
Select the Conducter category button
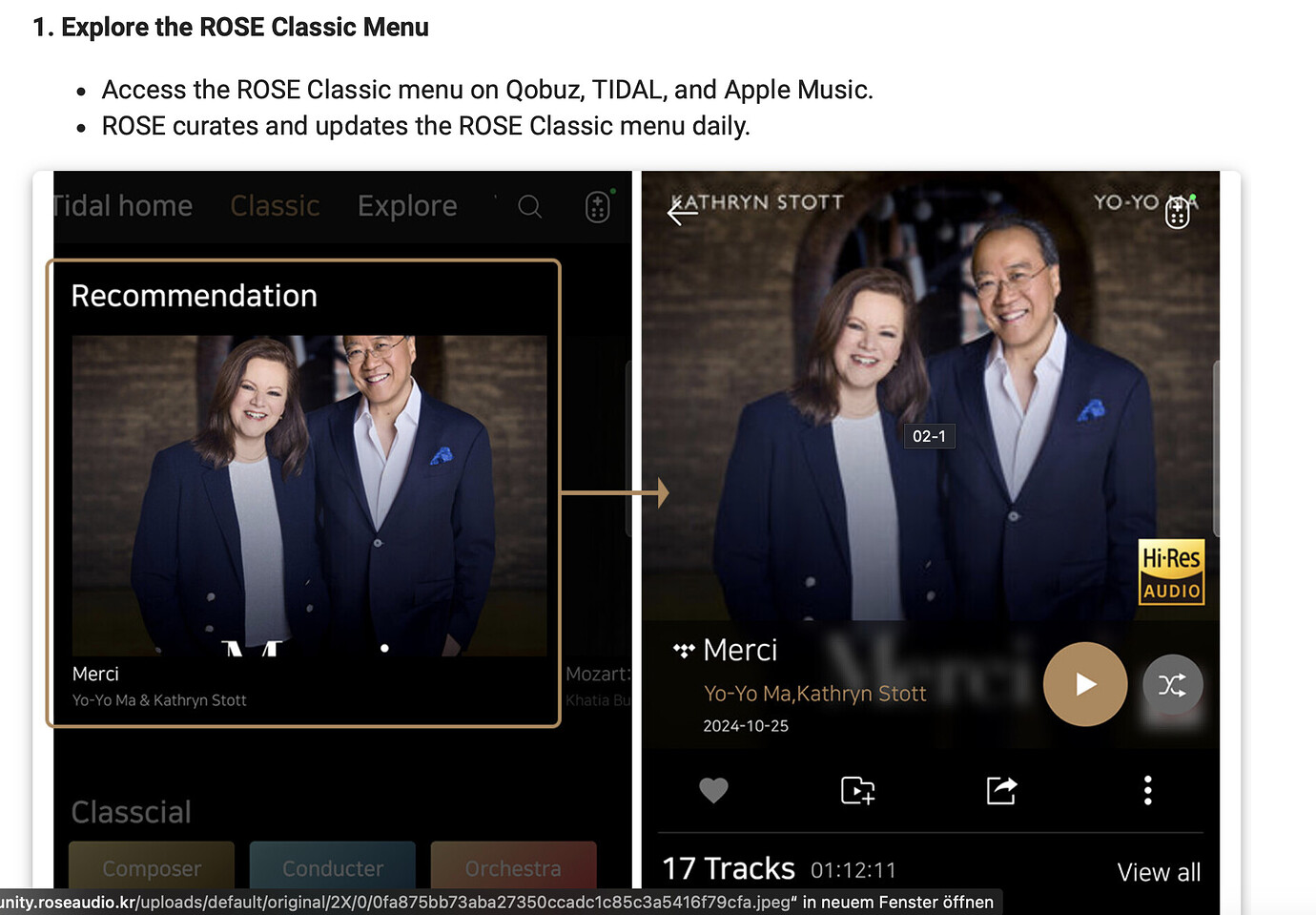333,866
